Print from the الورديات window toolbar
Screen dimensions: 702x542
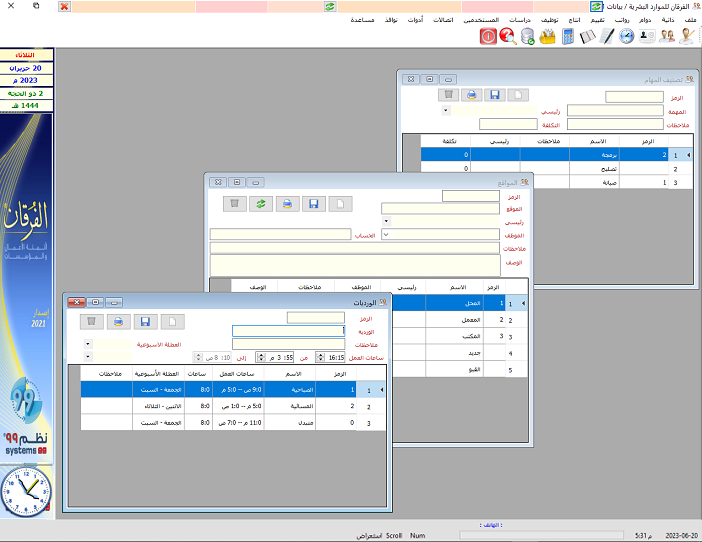118,321
